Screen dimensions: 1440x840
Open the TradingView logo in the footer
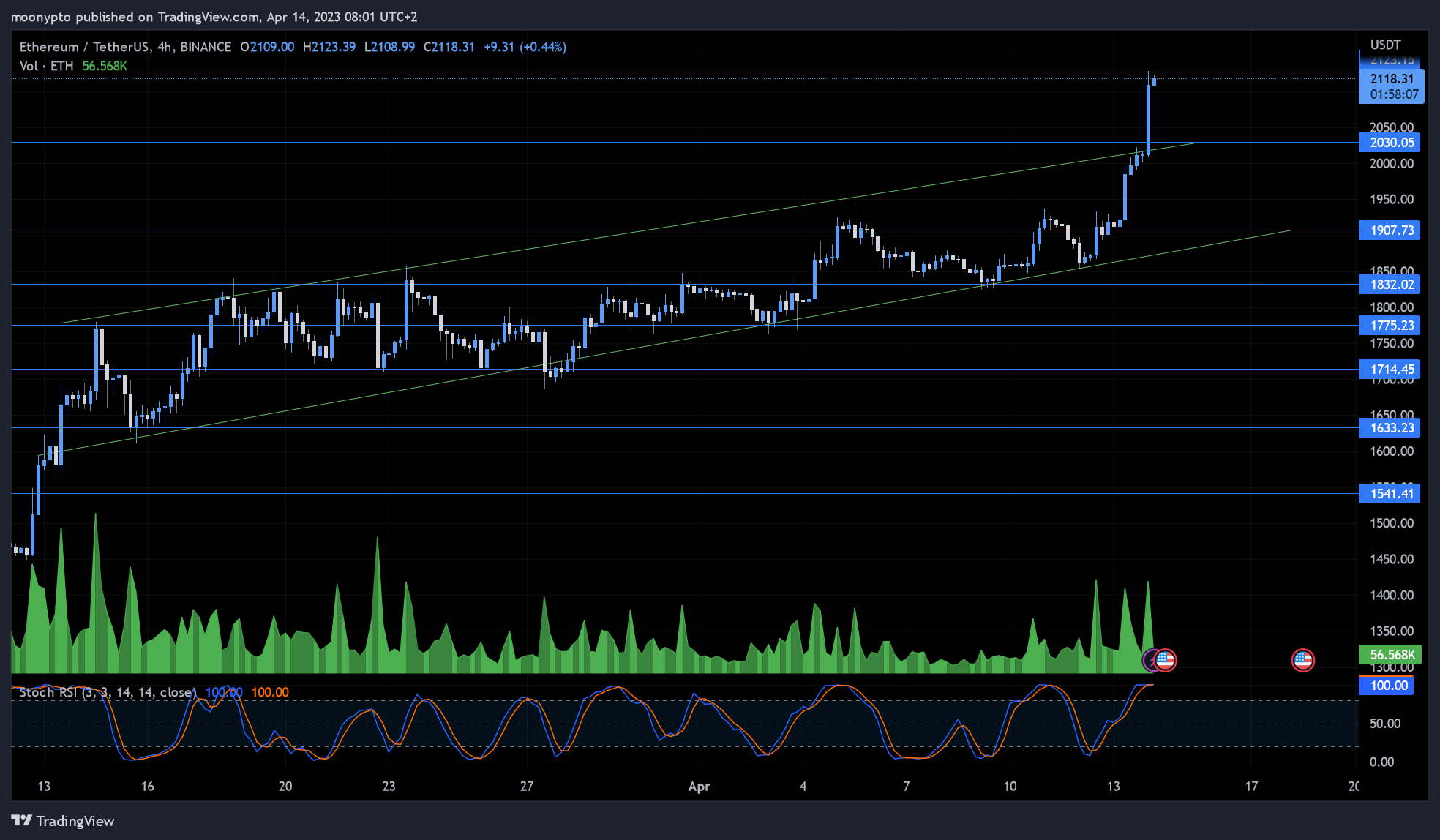63,821
